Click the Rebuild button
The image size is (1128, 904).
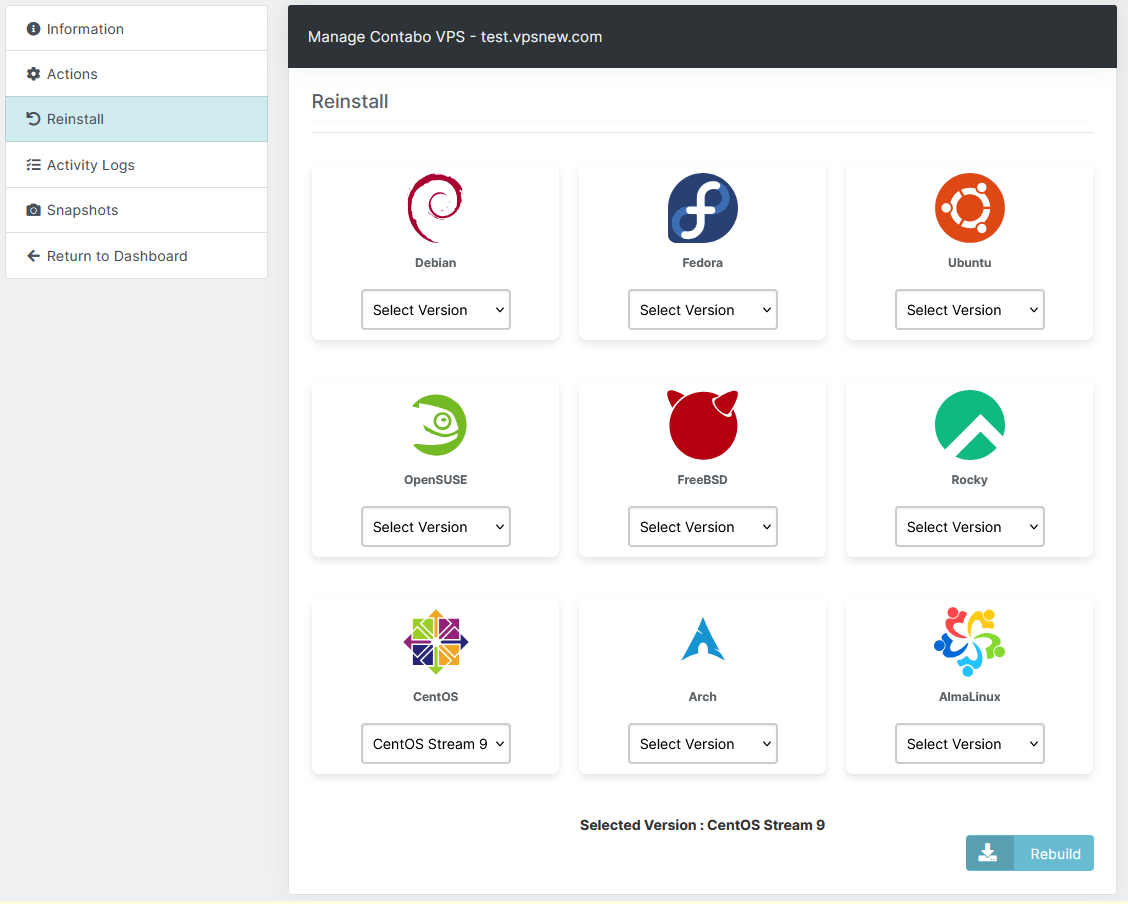pyautogui.click(x=1029, y=853)
